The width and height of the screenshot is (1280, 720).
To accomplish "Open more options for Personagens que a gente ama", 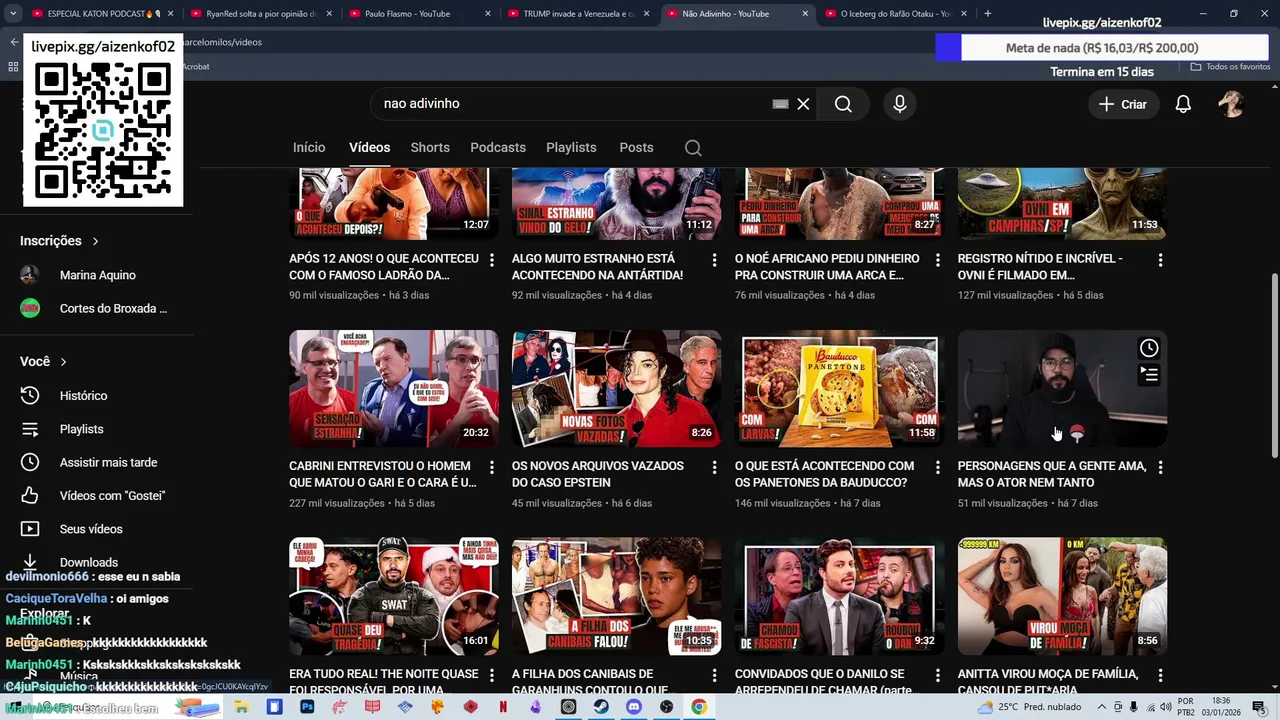I will (1160, 467).
